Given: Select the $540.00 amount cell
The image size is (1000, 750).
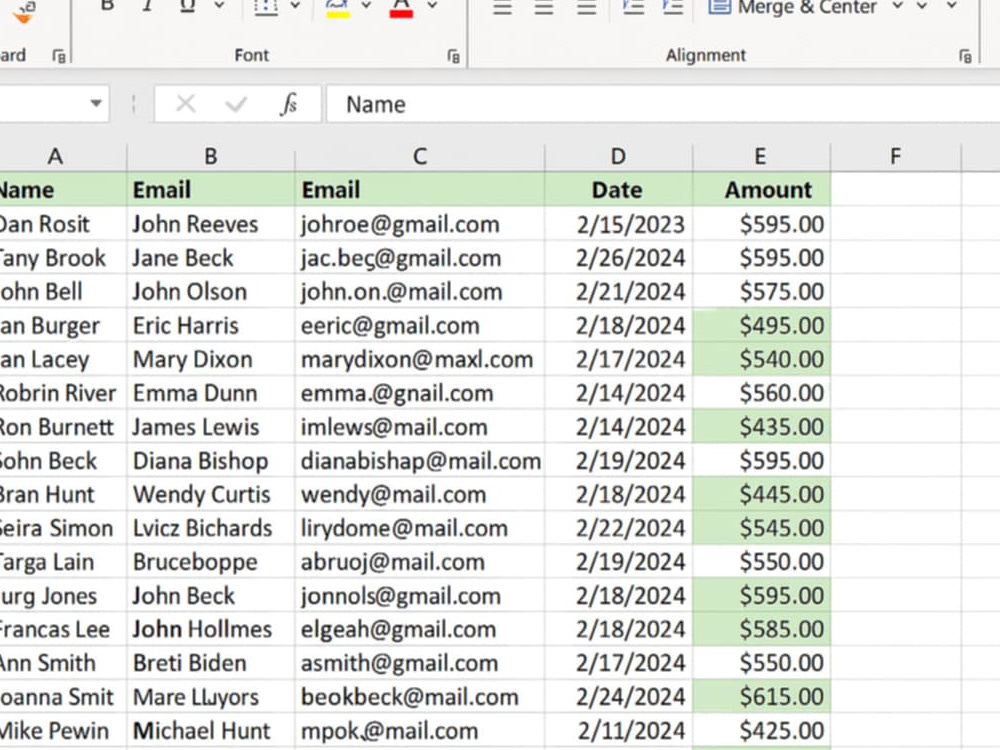Looking at the screenshot, I should (x=761, y=359).
